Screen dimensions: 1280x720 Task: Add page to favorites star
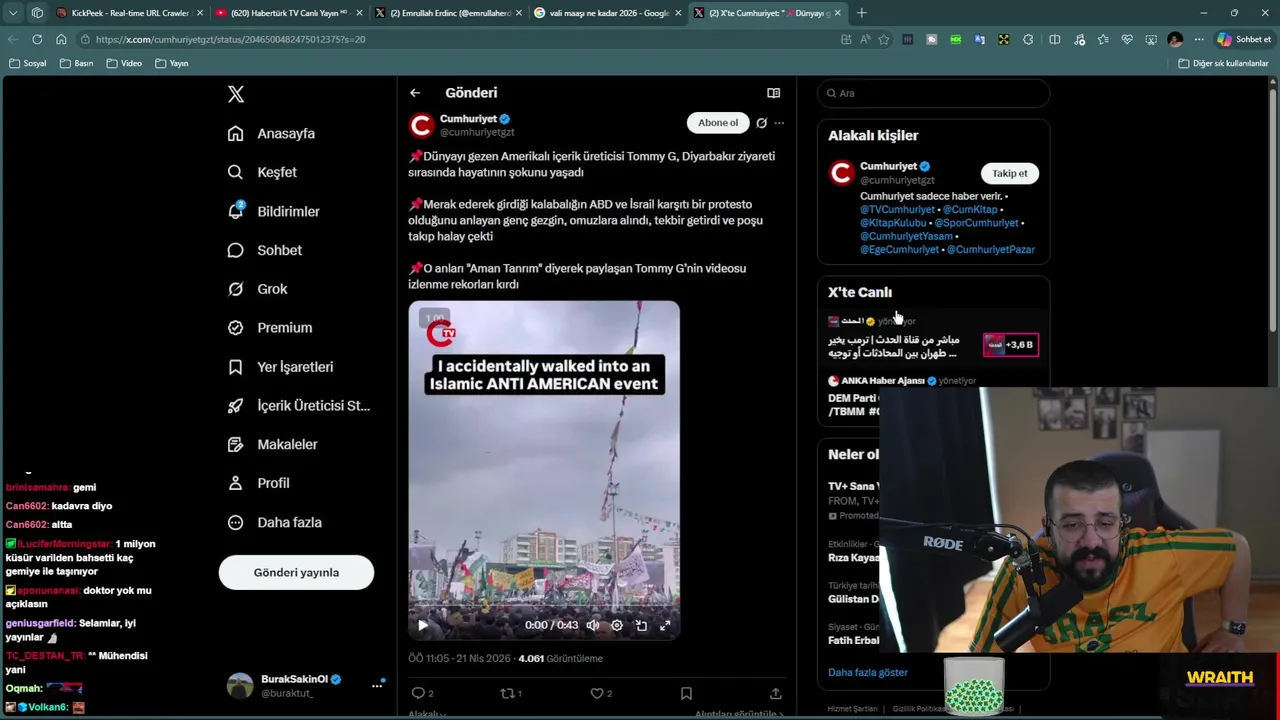pos(884,39)
